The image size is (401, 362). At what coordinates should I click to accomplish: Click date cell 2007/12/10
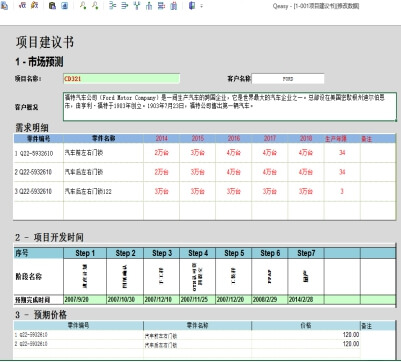(162, 300)
